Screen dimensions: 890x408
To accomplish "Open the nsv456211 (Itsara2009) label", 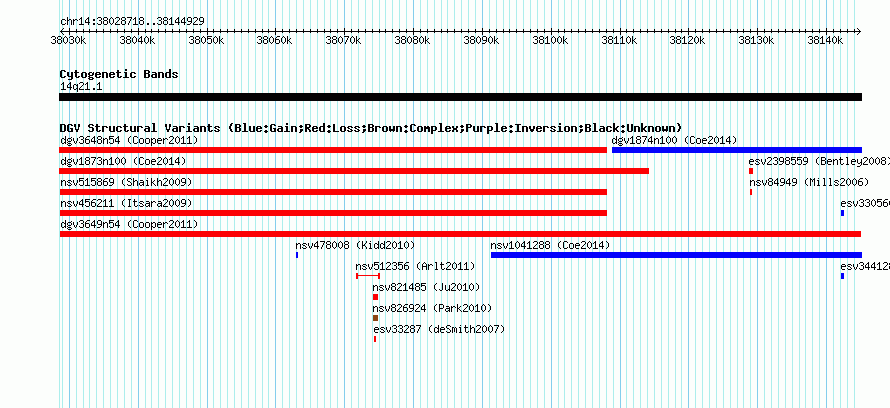I will point(126,203).
